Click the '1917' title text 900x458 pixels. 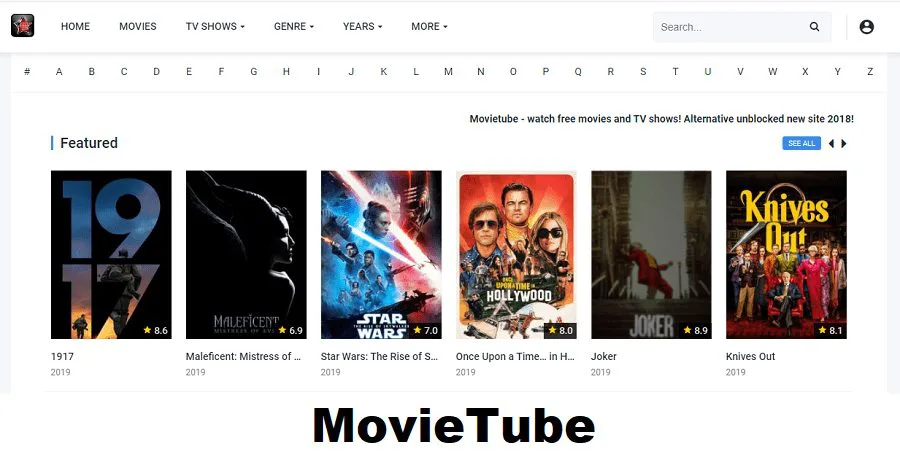click(x=62, y=356)
